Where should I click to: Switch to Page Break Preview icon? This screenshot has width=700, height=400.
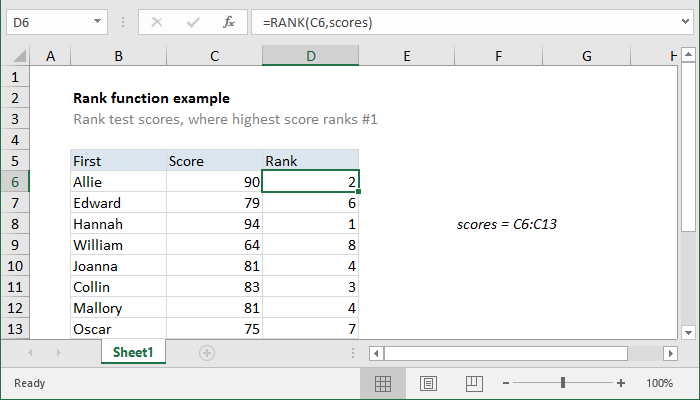click(474, 383)
